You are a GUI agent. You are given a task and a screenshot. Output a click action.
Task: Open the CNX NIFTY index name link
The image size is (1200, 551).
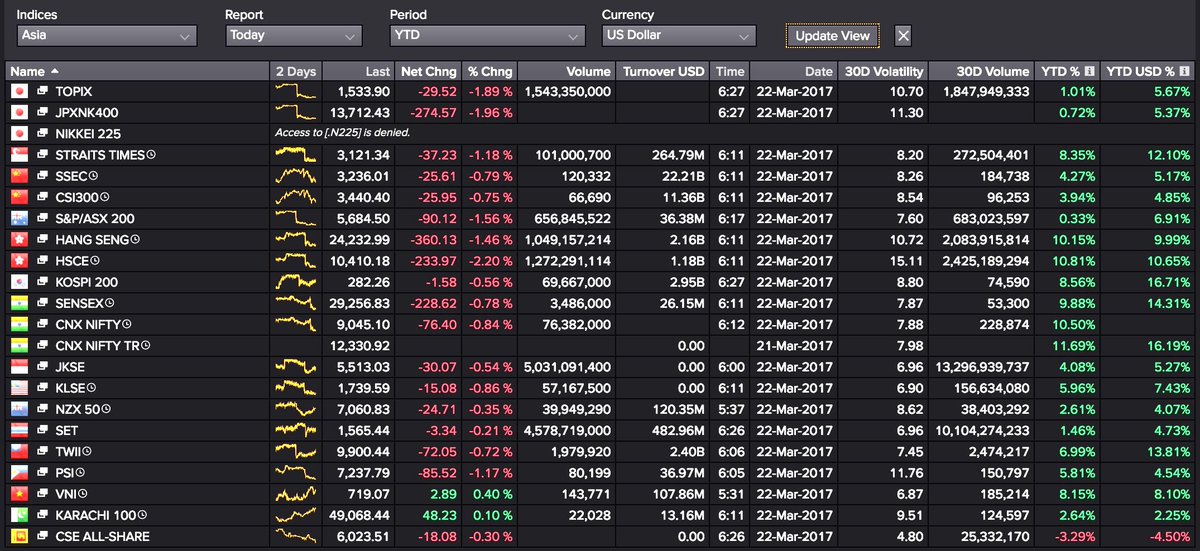click(87, 324)
